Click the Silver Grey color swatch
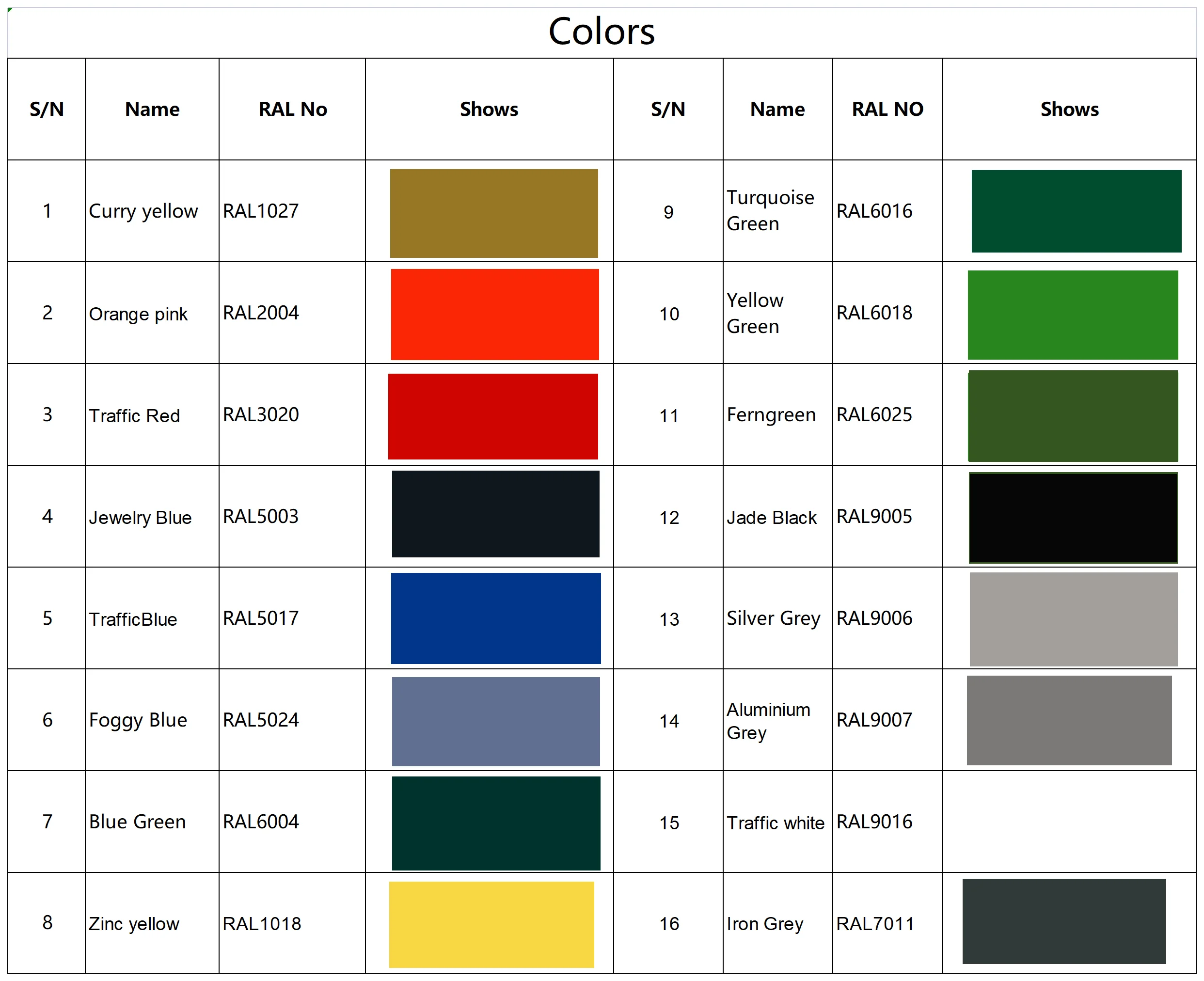Viewport: 1204px width, 981px height. (x=1073, y=619)
